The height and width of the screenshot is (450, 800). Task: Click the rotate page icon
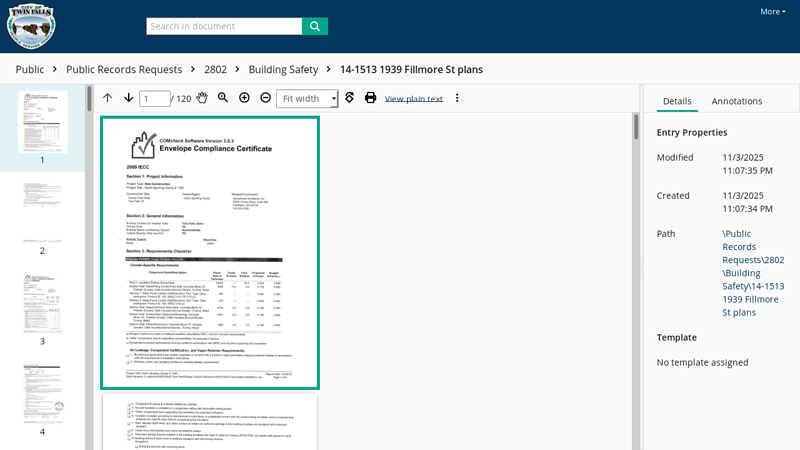tap(349, 98)
